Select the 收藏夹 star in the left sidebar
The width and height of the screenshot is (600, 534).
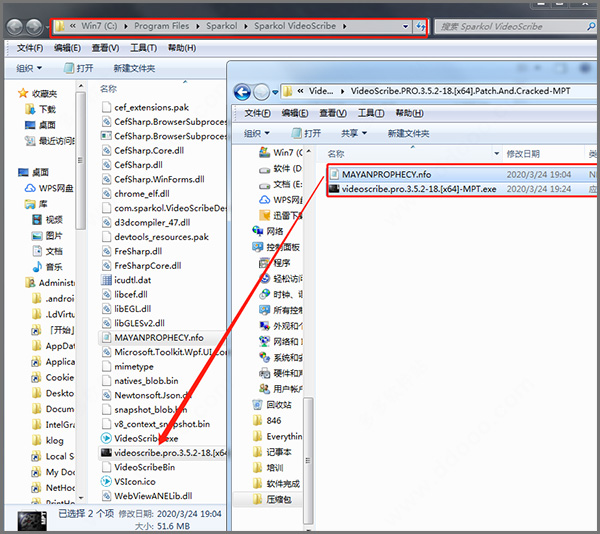[x=23, y=93]
